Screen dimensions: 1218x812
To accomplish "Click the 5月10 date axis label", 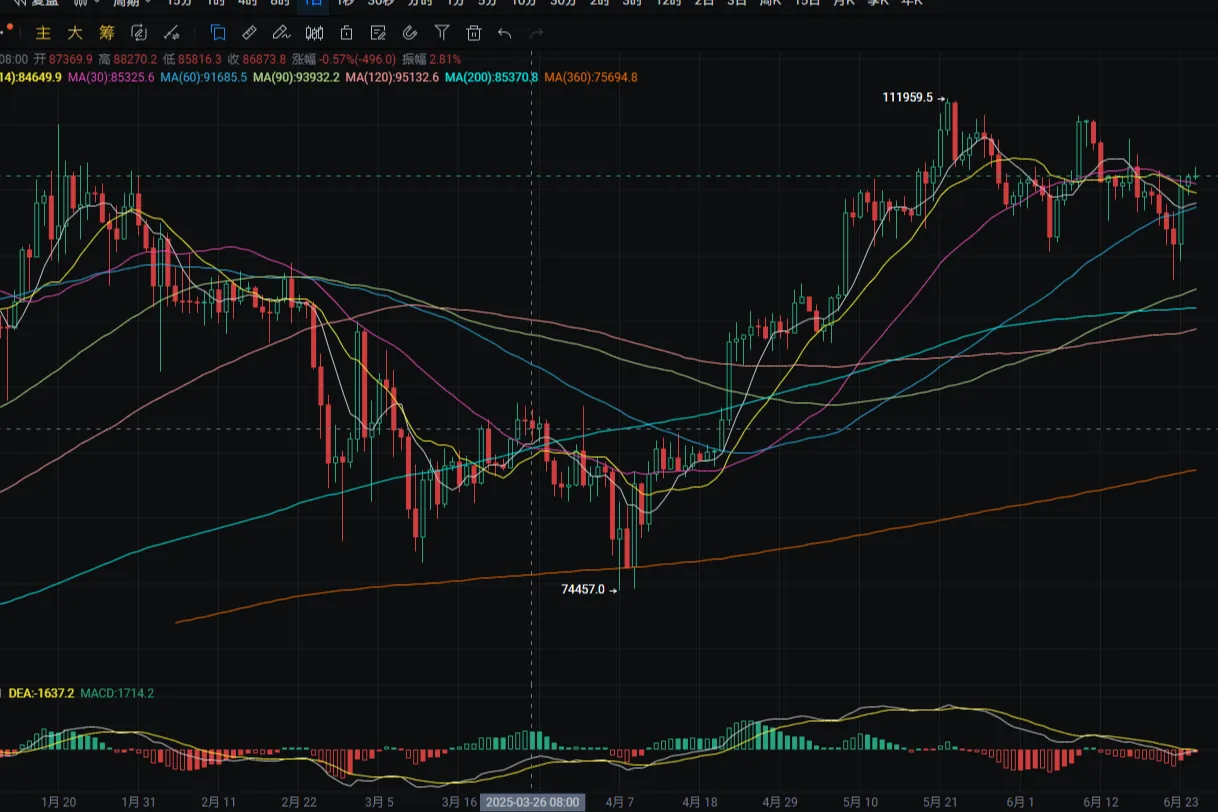I will point(860,802).
